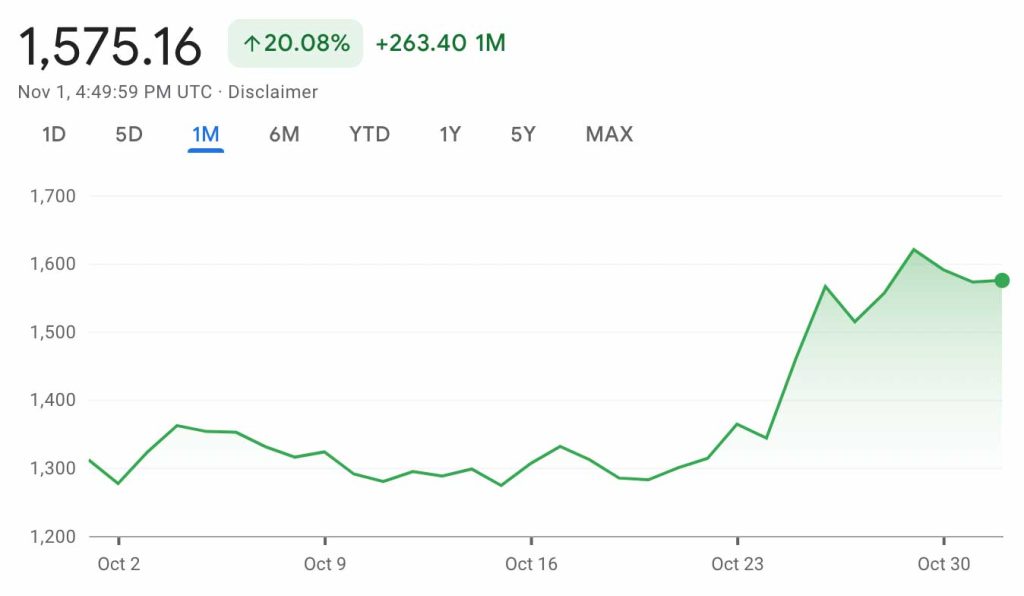Click the 20.08% gain badge
The image size is (1024, 596).
click(x=296, y=44)
